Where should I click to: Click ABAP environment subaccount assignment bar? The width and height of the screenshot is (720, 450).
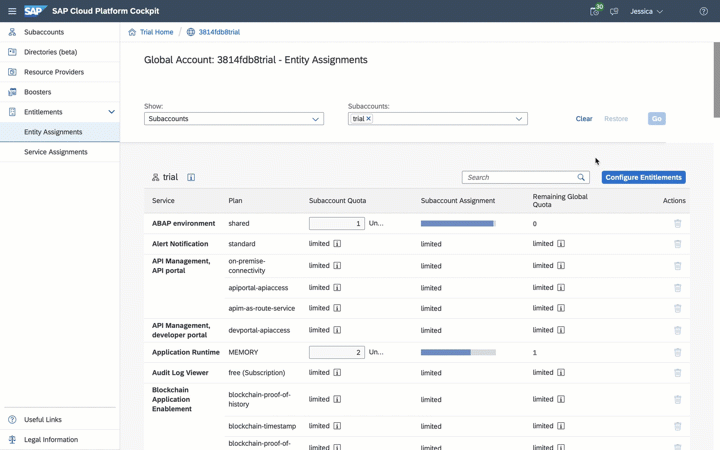[x=458, y=224]
